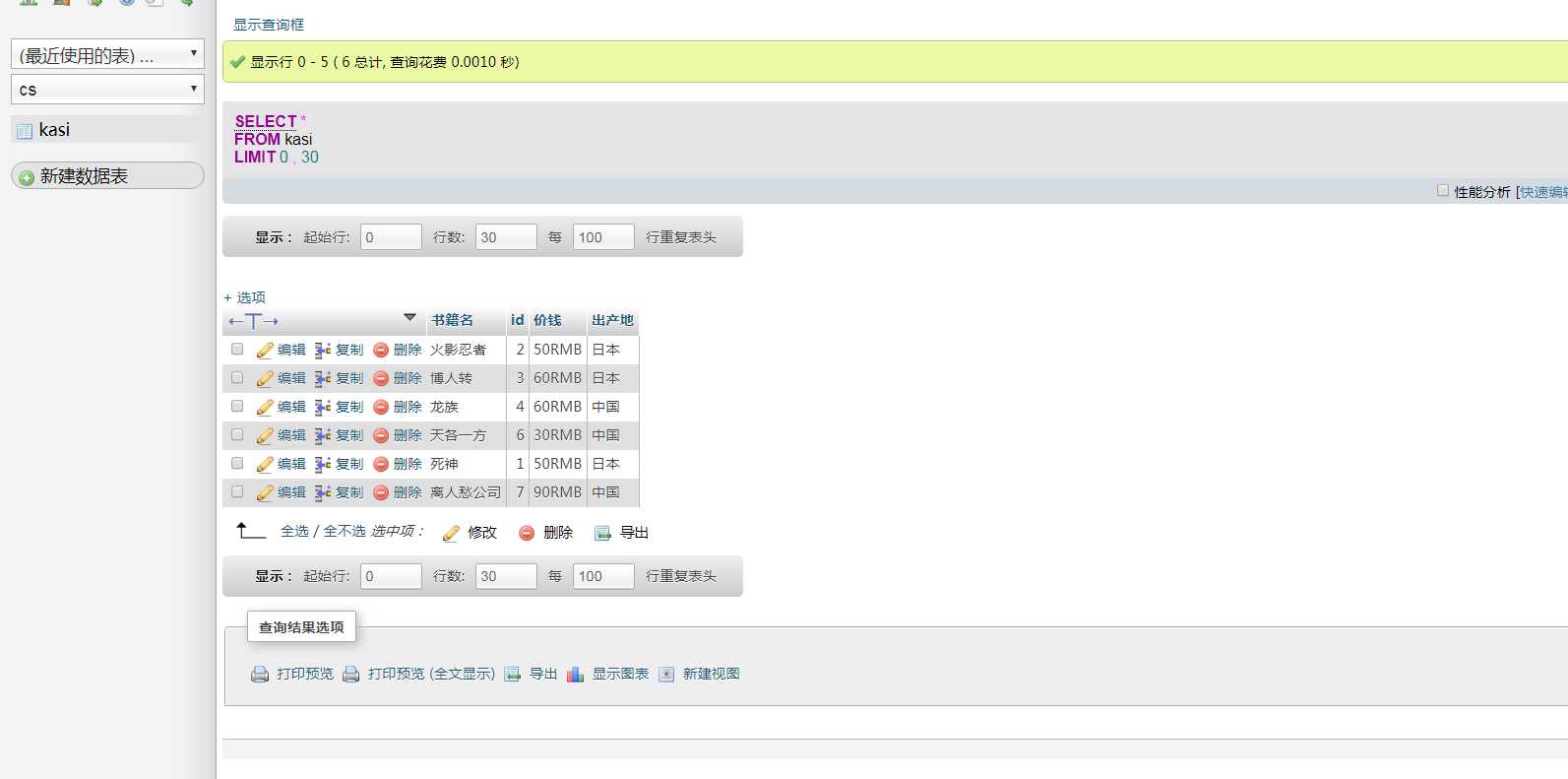Click red delete icon for 死神 row
The image size is (1568, 779).
(381, 464)
